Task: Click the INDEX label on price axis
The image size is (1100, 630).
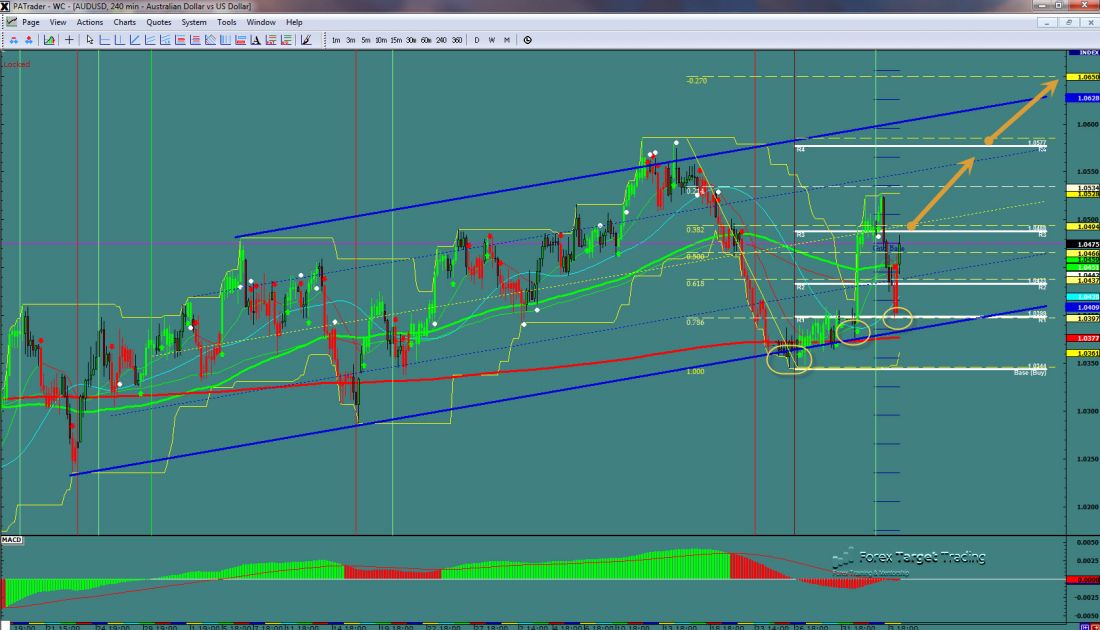Action: pyautogui.click(x=1083, y=52)
